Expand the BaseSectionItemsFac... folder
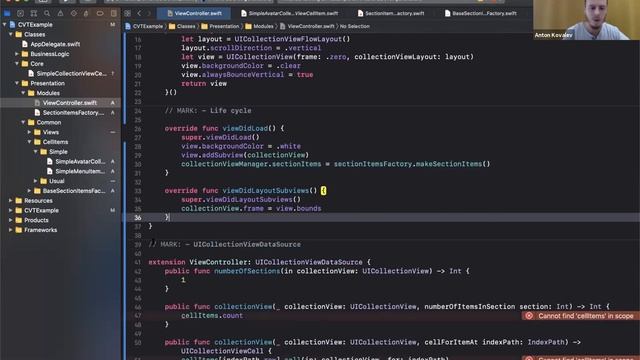The image size is (640, 360). tap(29, 191)
